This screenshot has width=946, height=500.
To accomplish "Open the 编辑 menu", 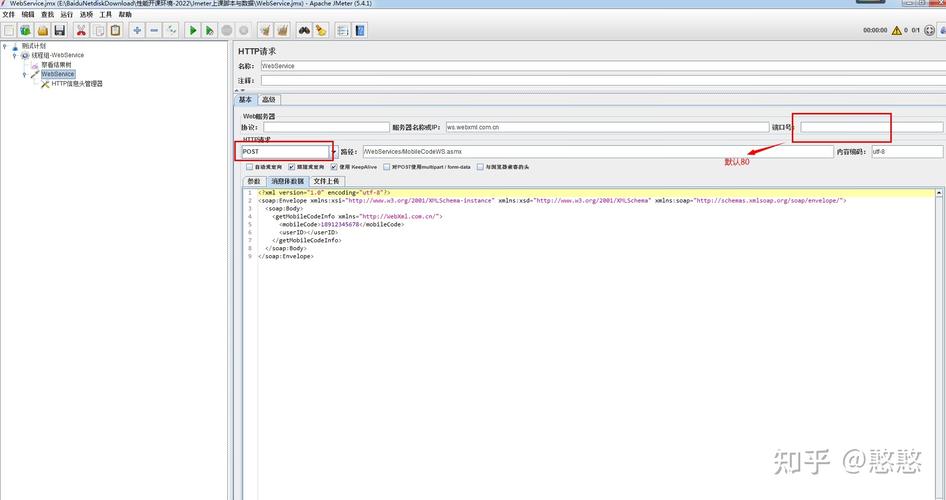I will coord(28,14).
